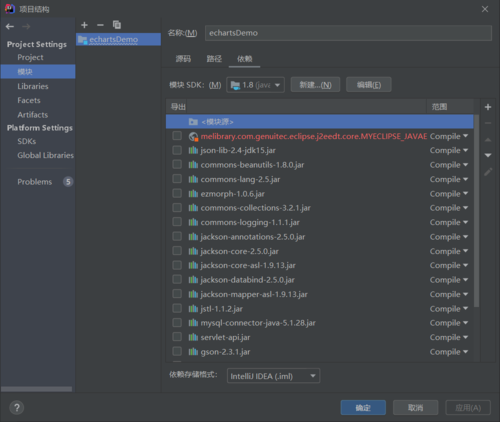Image resolution: width=500 pixels, height=422 pixels.
Task: Click the Problems count badge
Action: coord(68,182)
